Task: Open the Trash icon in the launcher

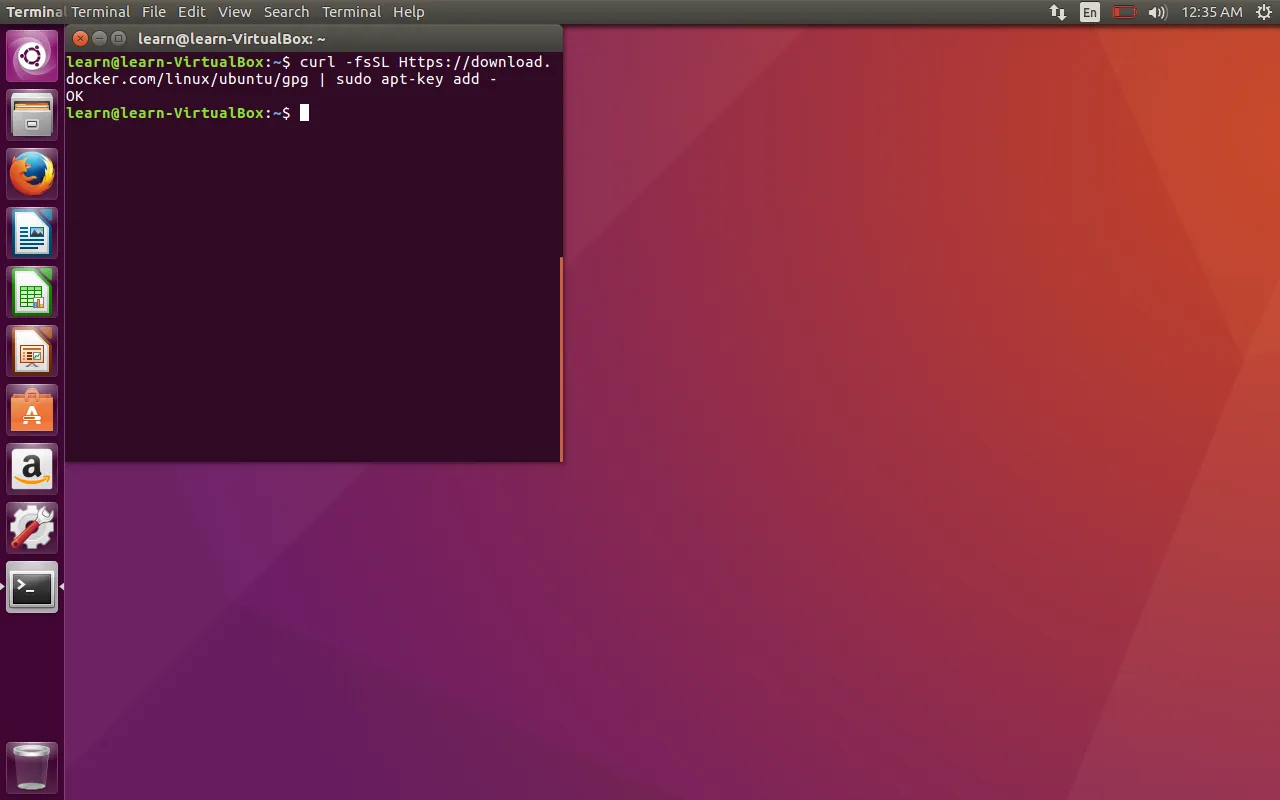Action: point(32,768)
